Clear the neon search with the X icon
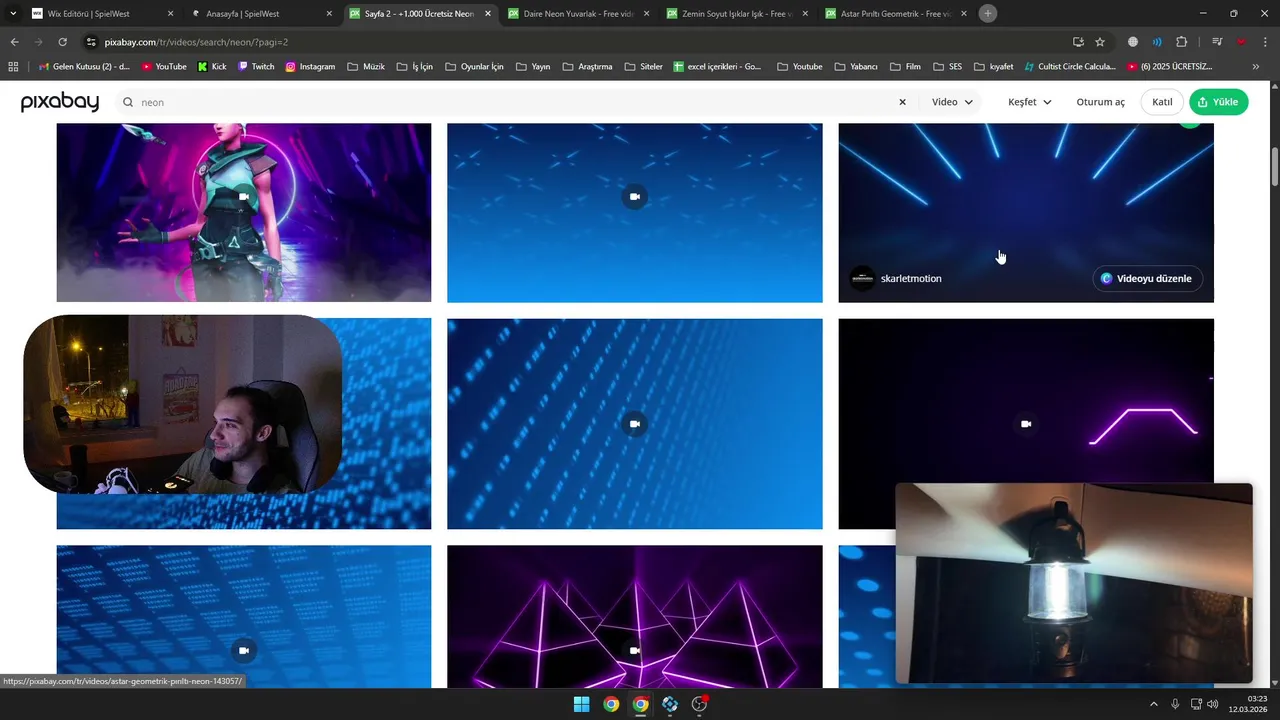The width and height of the screenshot is (1280, 720). [x=902, y=102]
